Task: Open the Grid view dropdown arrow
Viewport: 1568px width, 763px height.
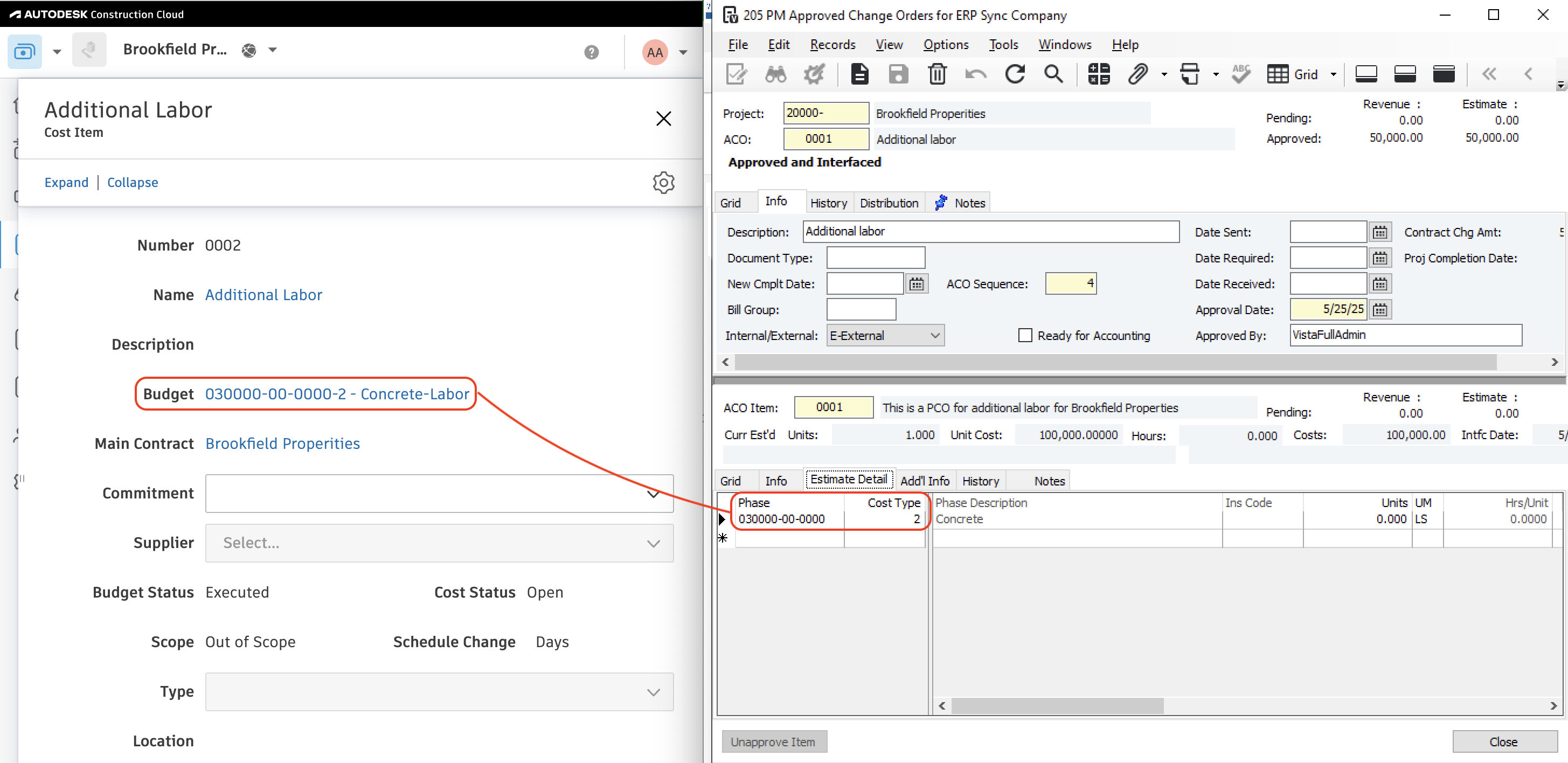Action: tap(1333, 74)
